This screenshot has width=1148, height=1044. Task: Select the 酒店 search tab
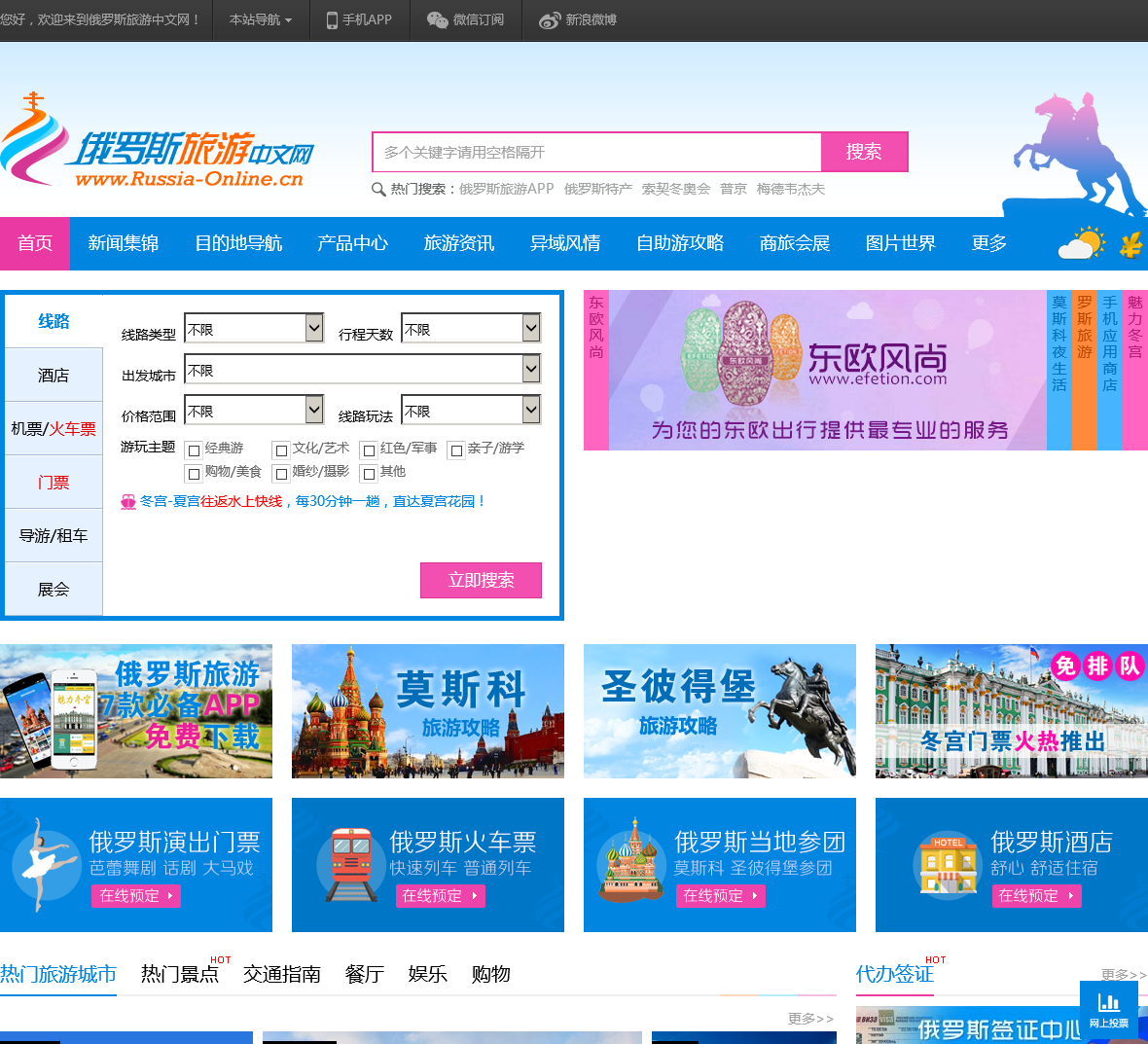tap(54, 376)
